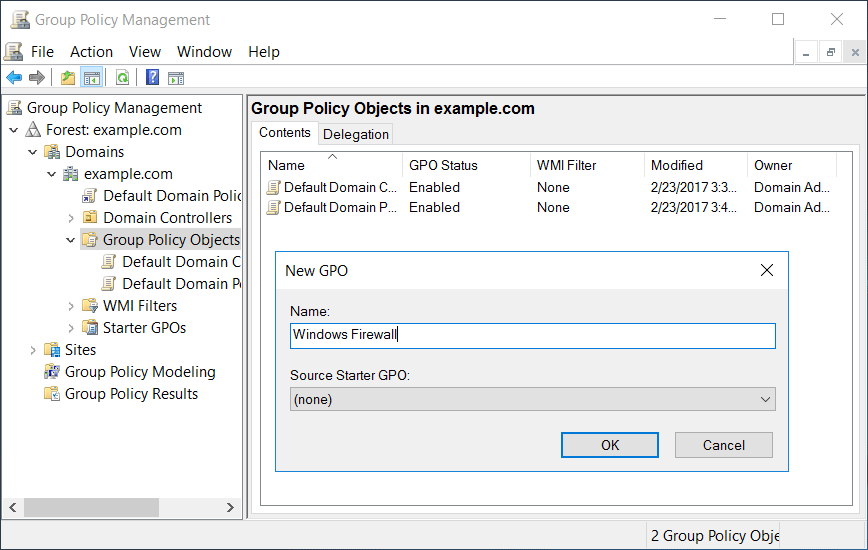Click Cancel in New GPO dialog
868x550 pixels.
pos(724,445)
